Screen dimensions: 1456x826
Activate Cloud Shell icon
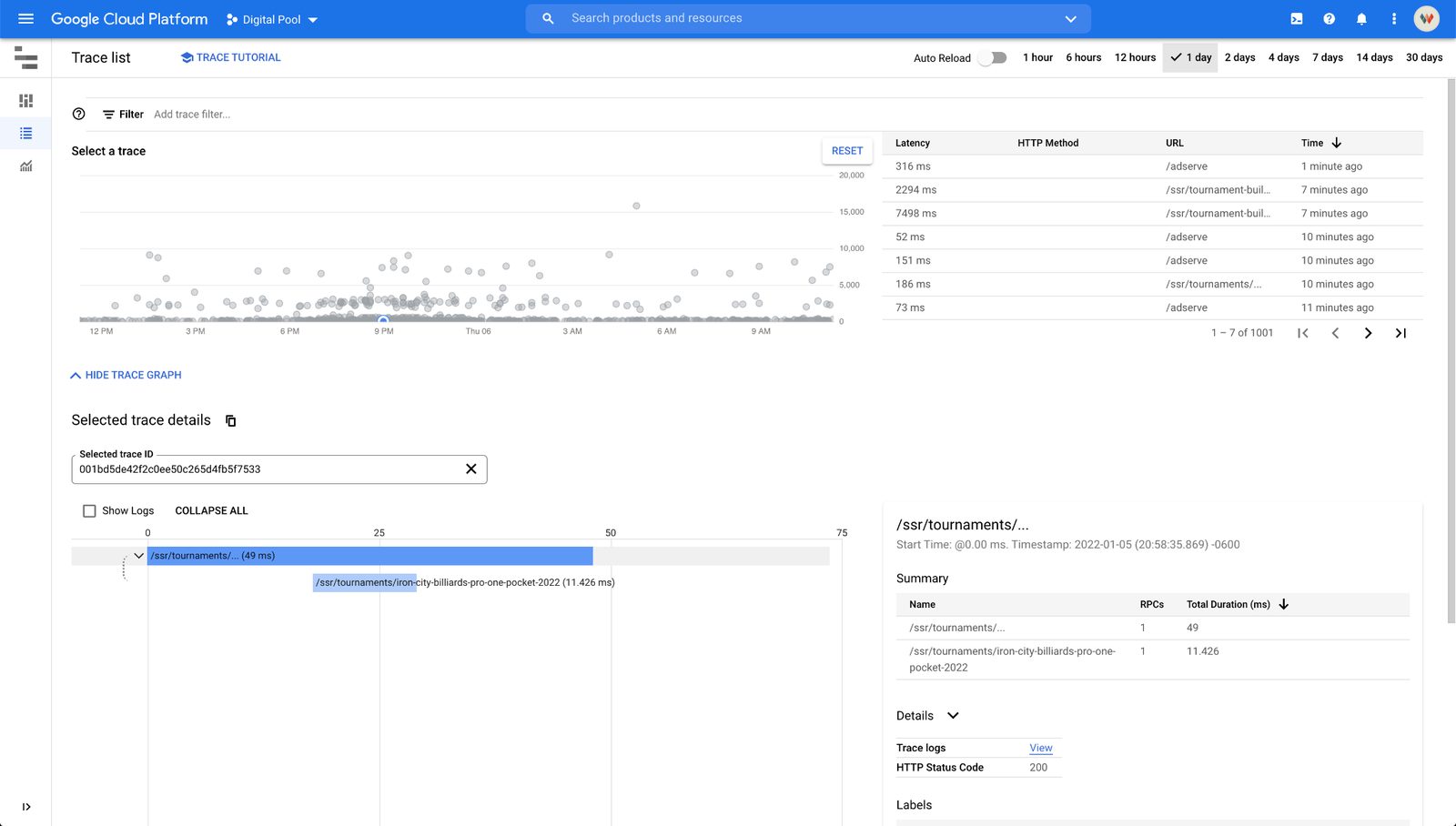[1297, 19]
